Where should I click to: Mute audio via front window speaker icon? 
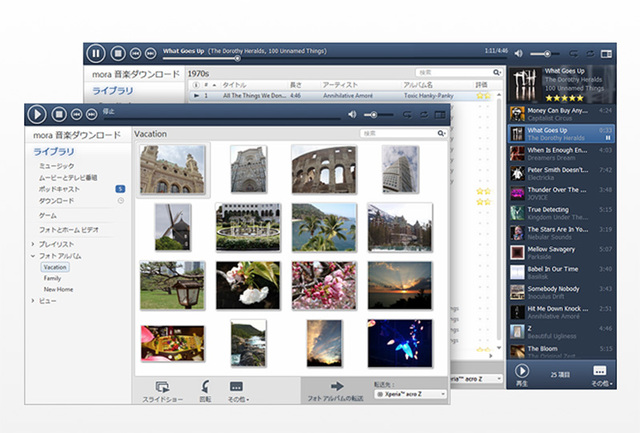[353, 115]
